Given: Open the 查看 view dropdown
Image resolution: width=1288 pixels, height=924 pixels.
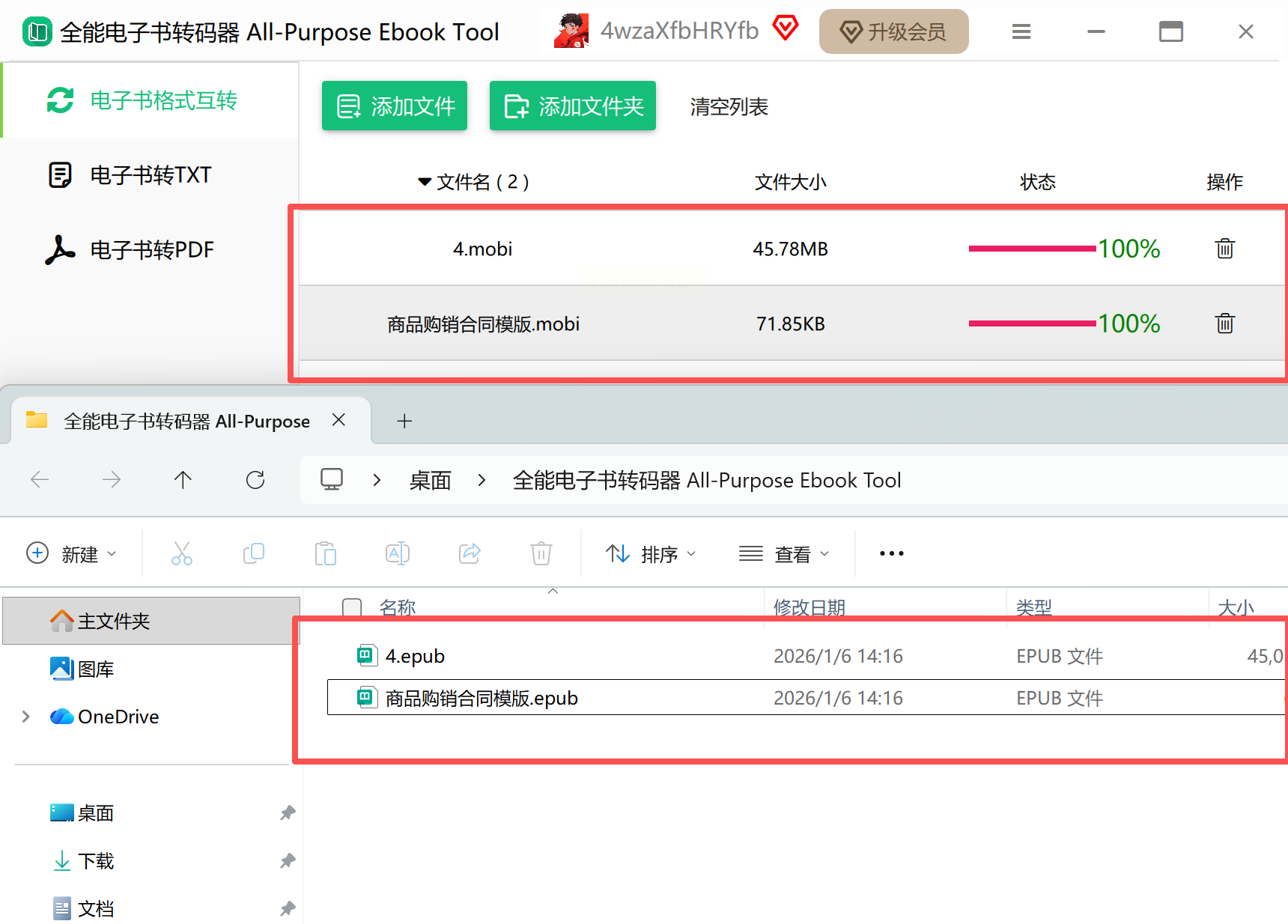Looking at the screenshot, I should point(784,554).
